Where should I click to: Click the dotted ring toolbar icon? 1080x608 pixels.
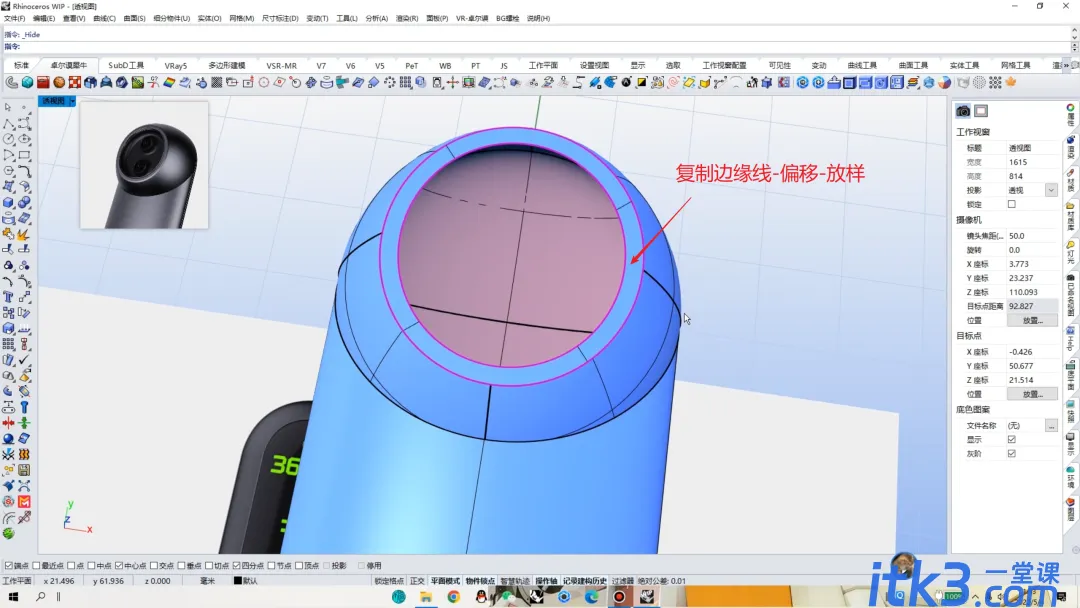click(390, 83)
